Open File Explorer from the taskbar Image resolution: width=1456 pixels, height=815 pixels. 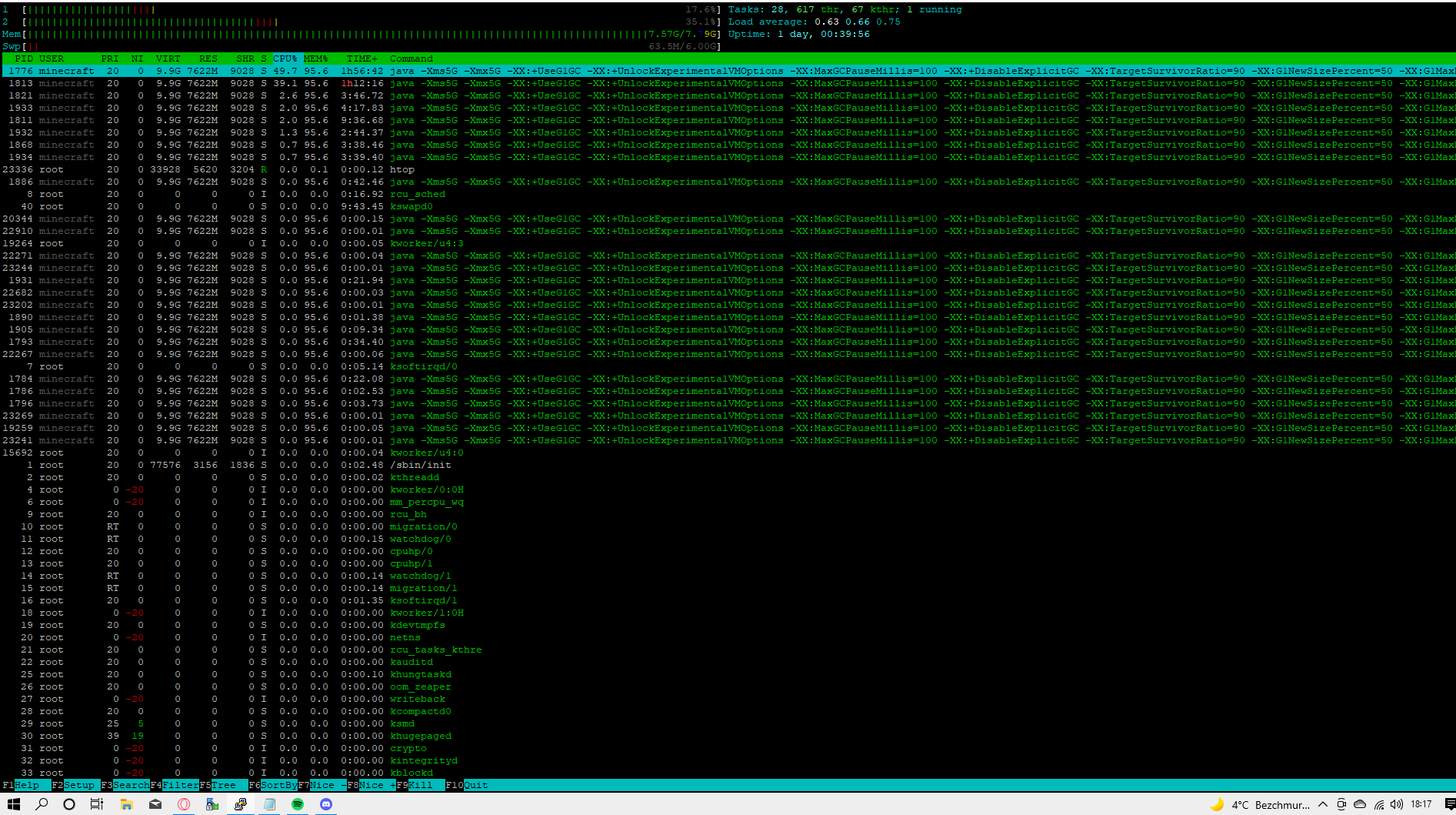(x=126, y=804)
